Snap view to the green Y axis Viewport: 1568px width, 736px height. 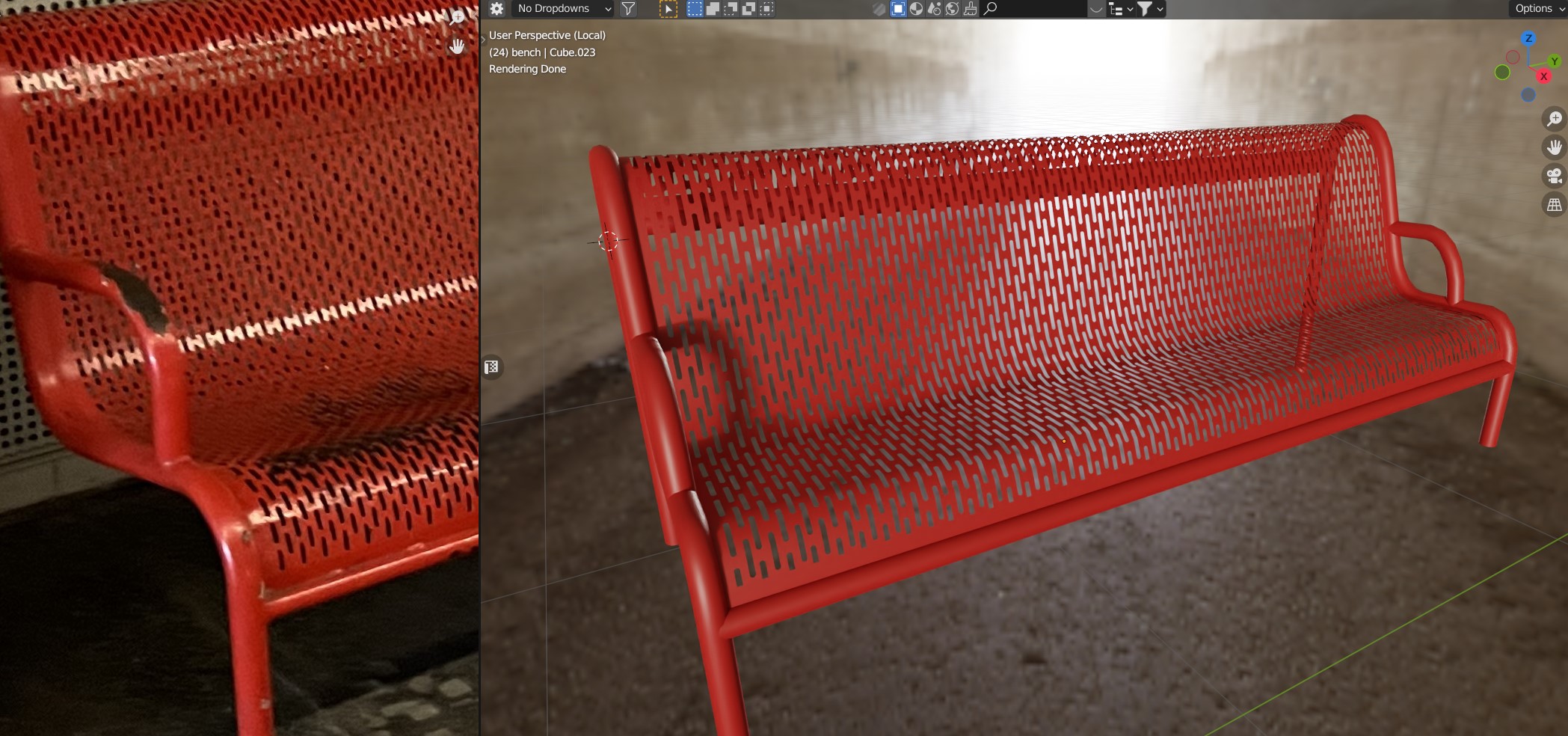click(x=1555, y=61)
